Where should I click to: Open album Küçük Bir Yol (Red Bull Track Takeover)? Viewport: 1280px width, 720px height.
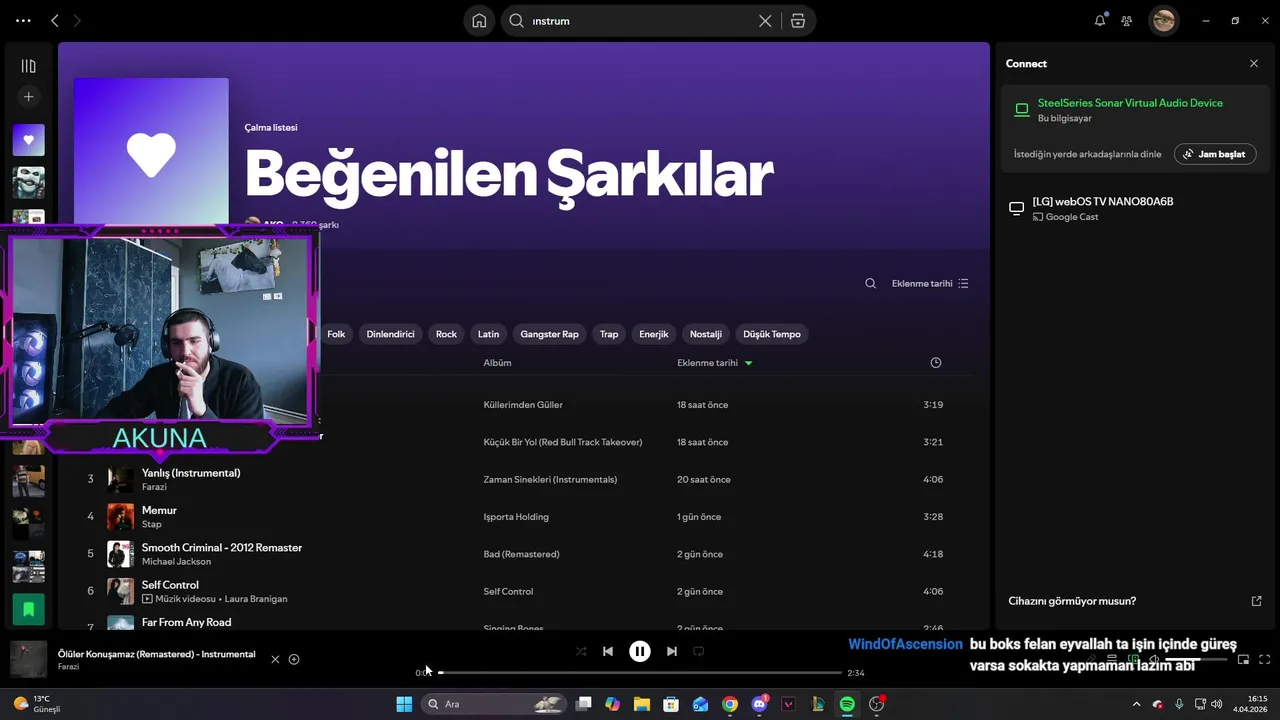563,442
